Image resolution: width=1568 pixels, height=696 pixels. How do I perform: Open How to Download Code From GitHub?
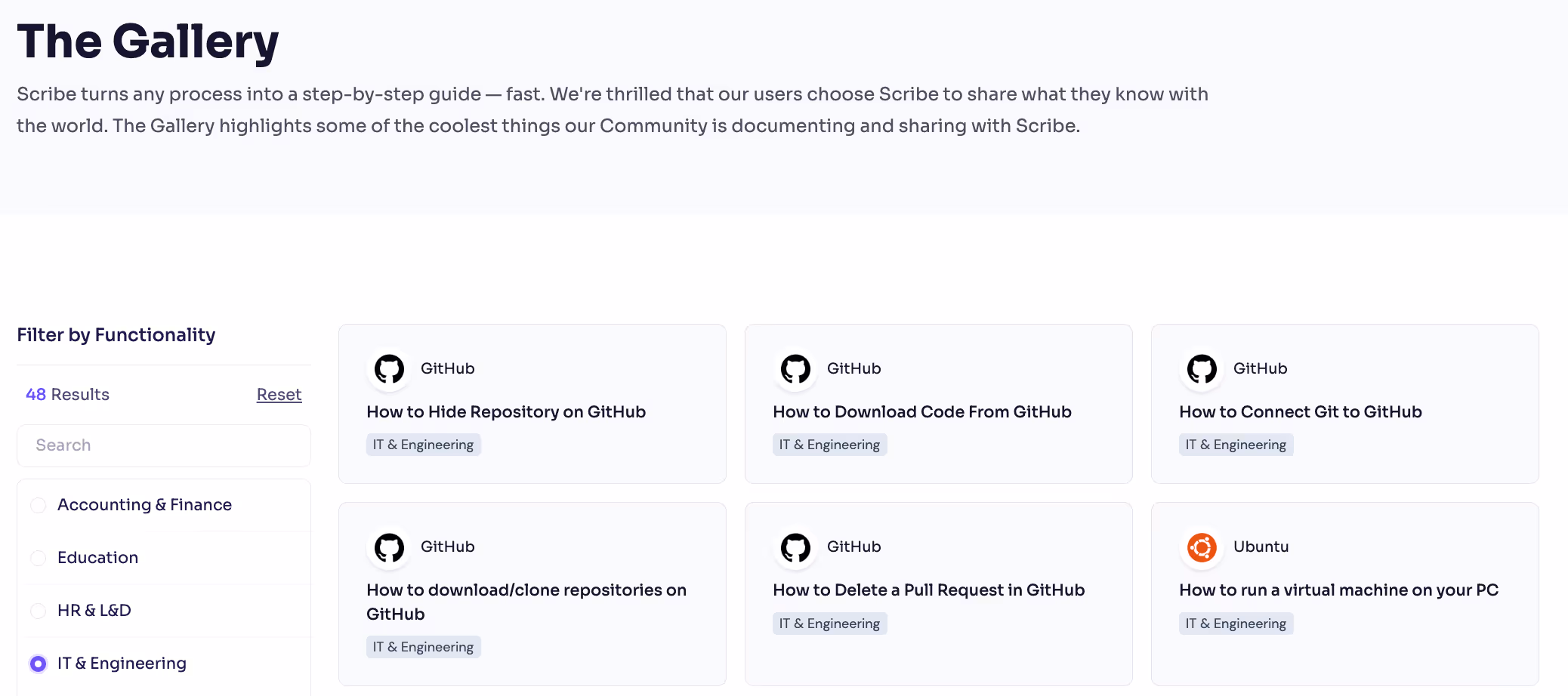(921, 412)
